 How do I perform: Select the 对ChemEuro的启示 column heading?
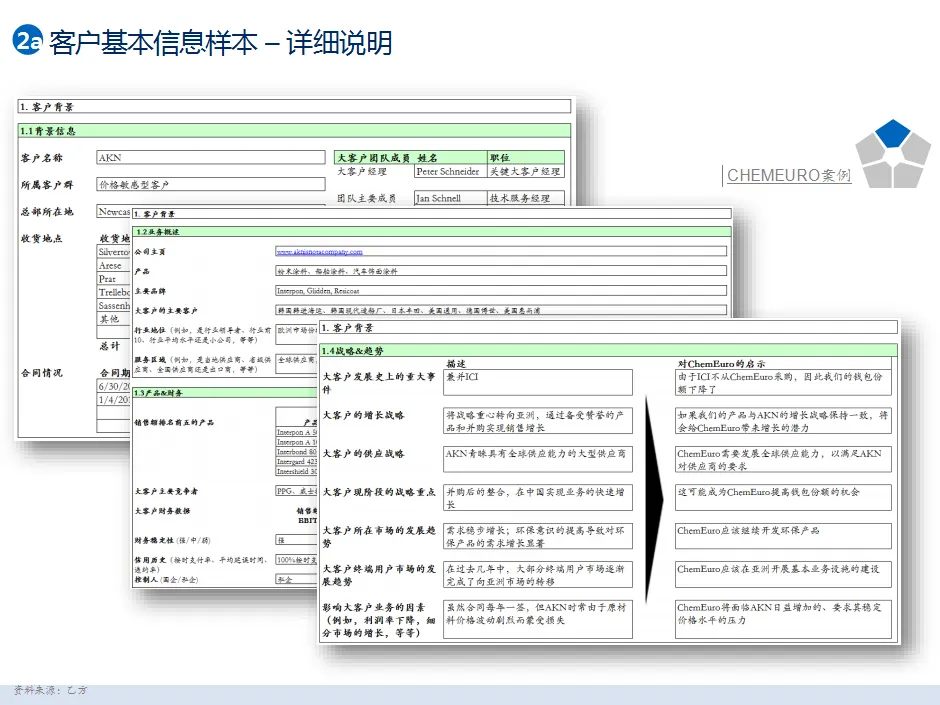(722, 364)
